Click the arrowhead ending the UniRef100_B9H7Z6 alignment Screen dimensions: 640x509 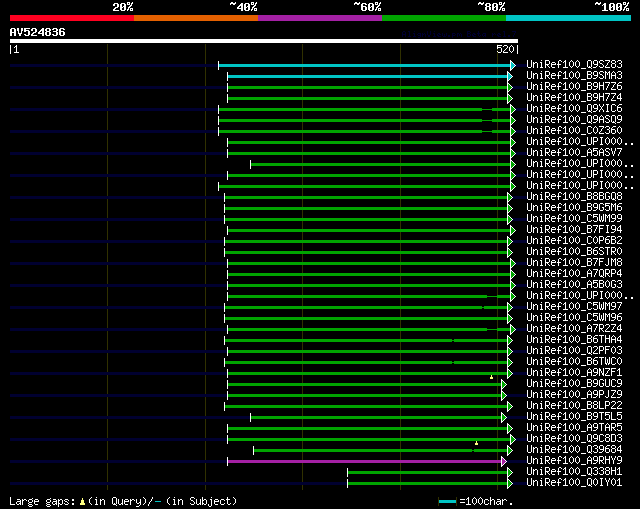pyautogui.click(x=510, y=87)
